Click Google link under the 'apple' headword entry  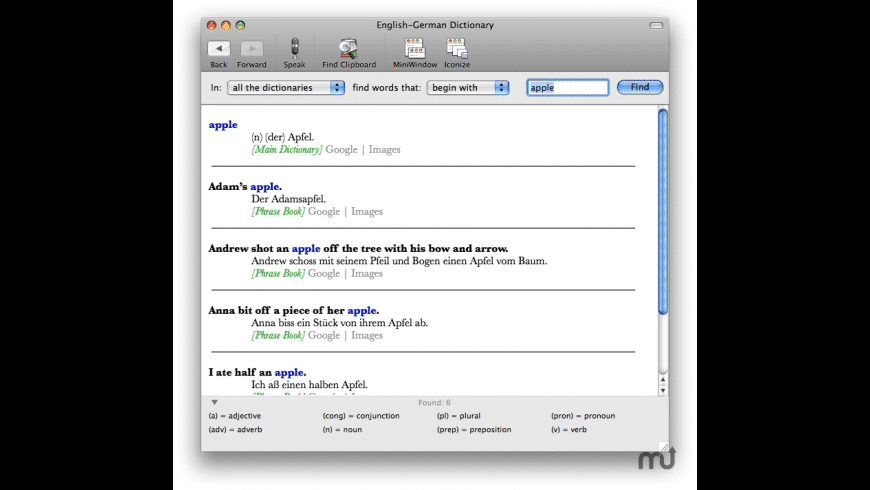point(341,150)
